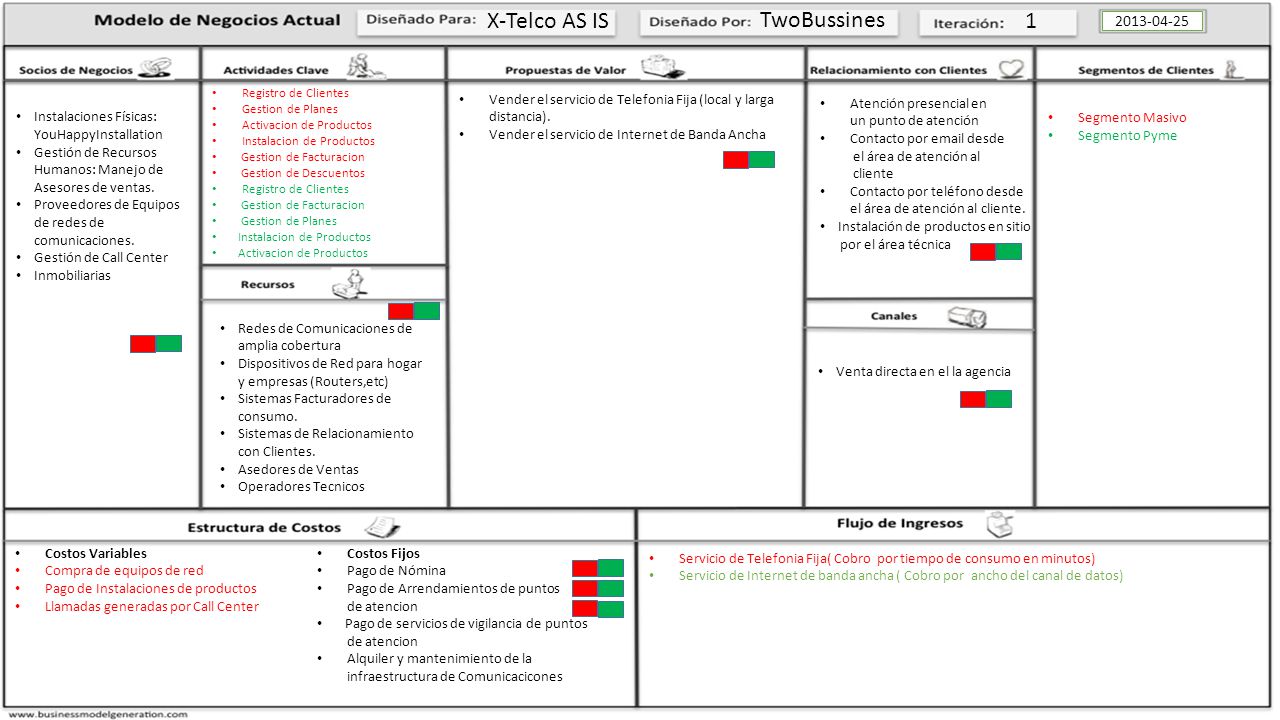This screenshot has width=1280, height=720.
Task: Click red 'Llamadas generadas por Call Center'
Action: tap(152, 607)
